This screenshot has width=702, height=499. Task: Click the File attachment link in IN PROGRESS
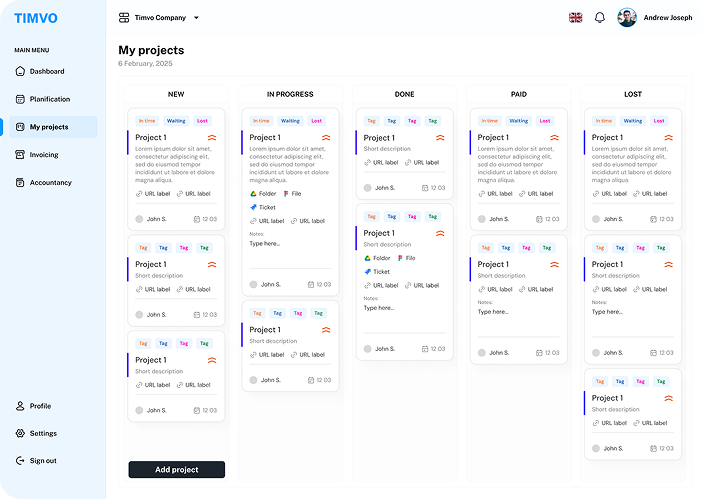coord(292,194)
